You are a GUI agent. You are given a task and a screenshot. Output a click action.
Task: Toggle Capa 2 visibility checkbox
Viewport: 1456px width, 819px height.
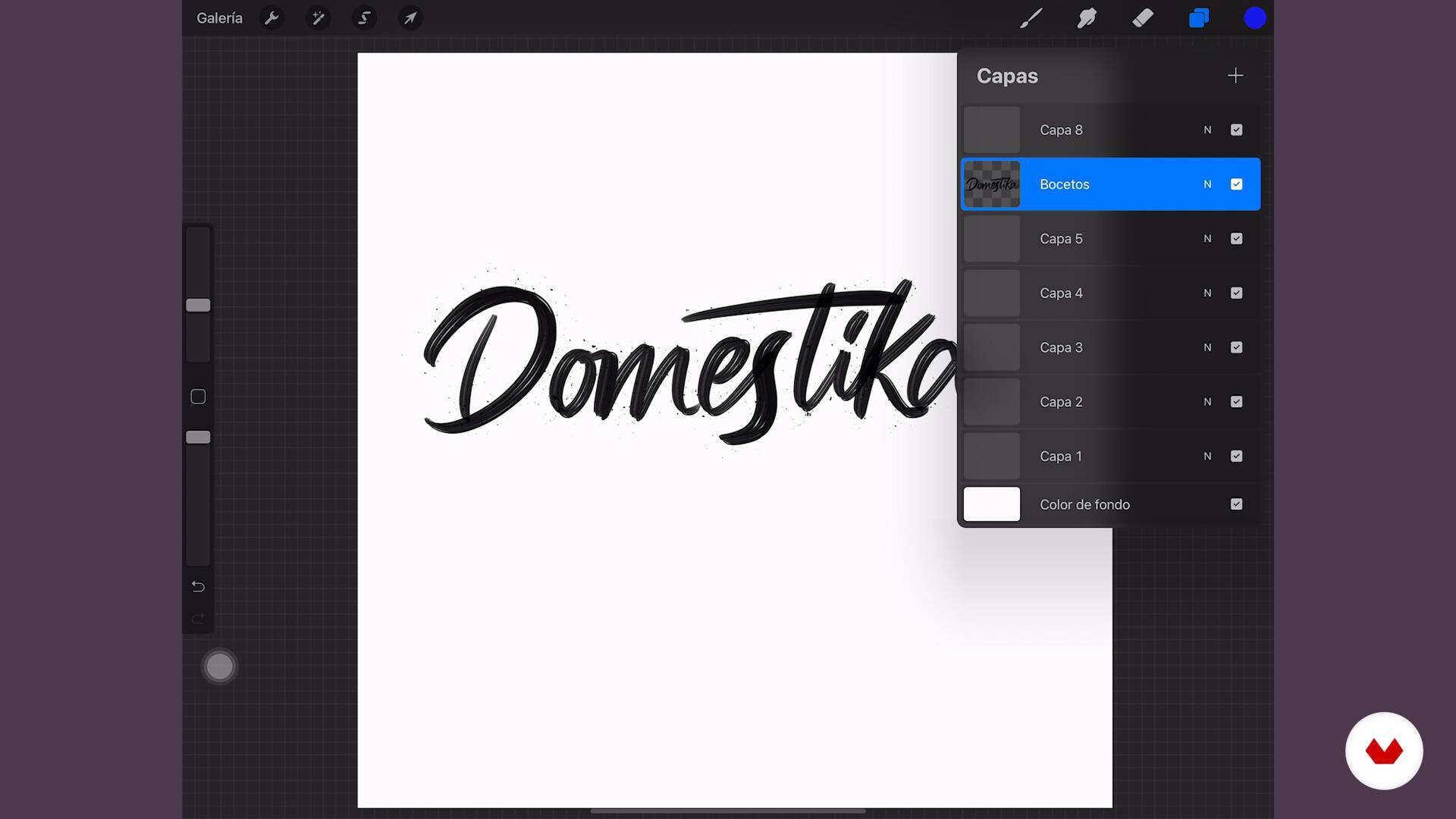1236,402
